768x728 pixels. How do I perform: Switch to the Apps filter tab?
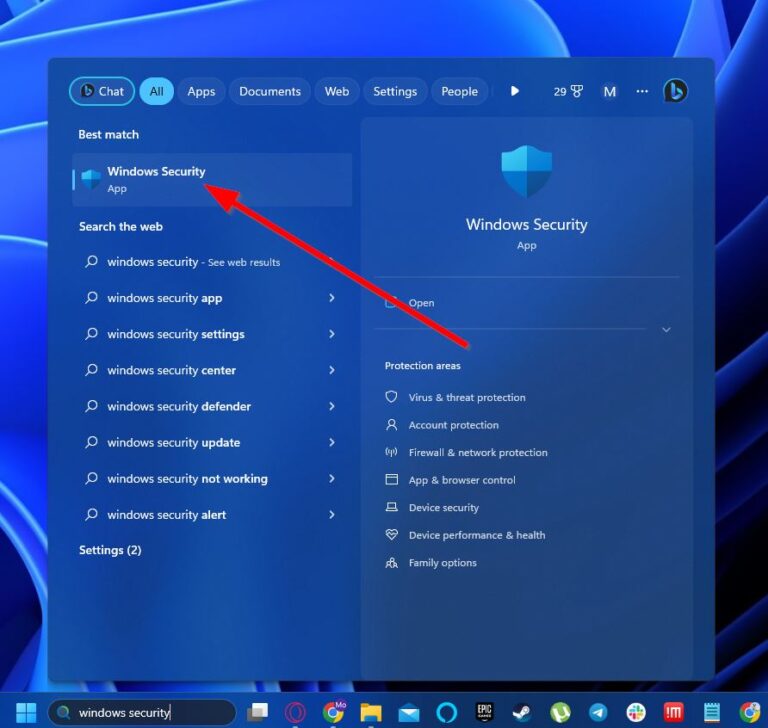201,91
